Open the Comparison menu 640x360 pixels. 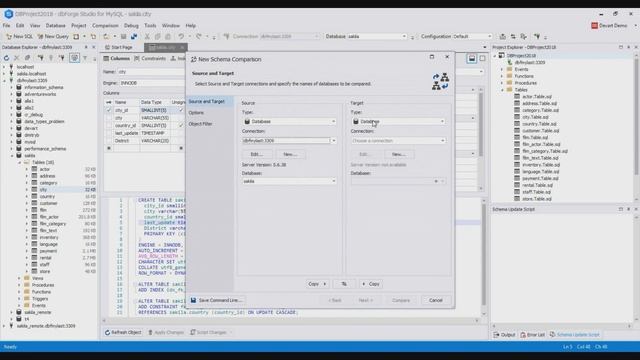point(105,25)
